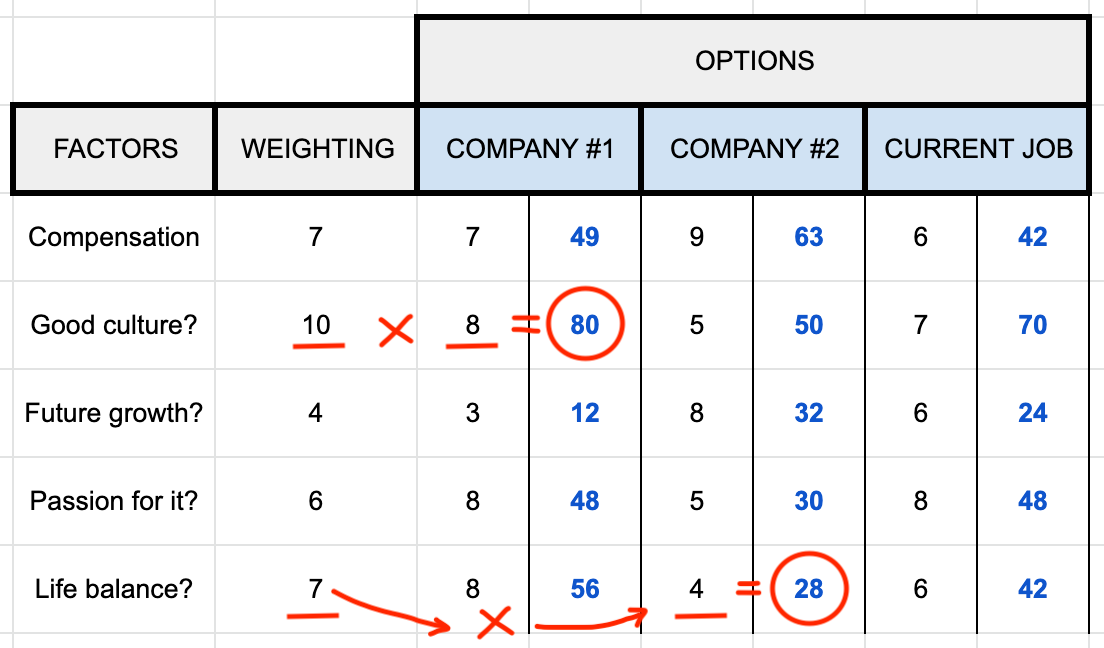Select the Compensation factor cell
This screenshot has width=1104, height=648.
[x=114, y=237]
